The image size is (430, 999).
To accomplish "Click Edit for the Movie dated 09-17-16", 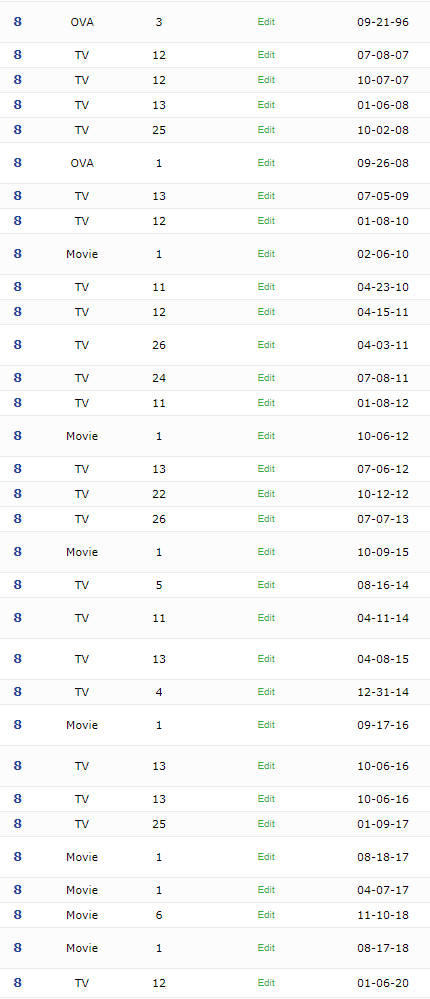I will click(x=266, y=725).
